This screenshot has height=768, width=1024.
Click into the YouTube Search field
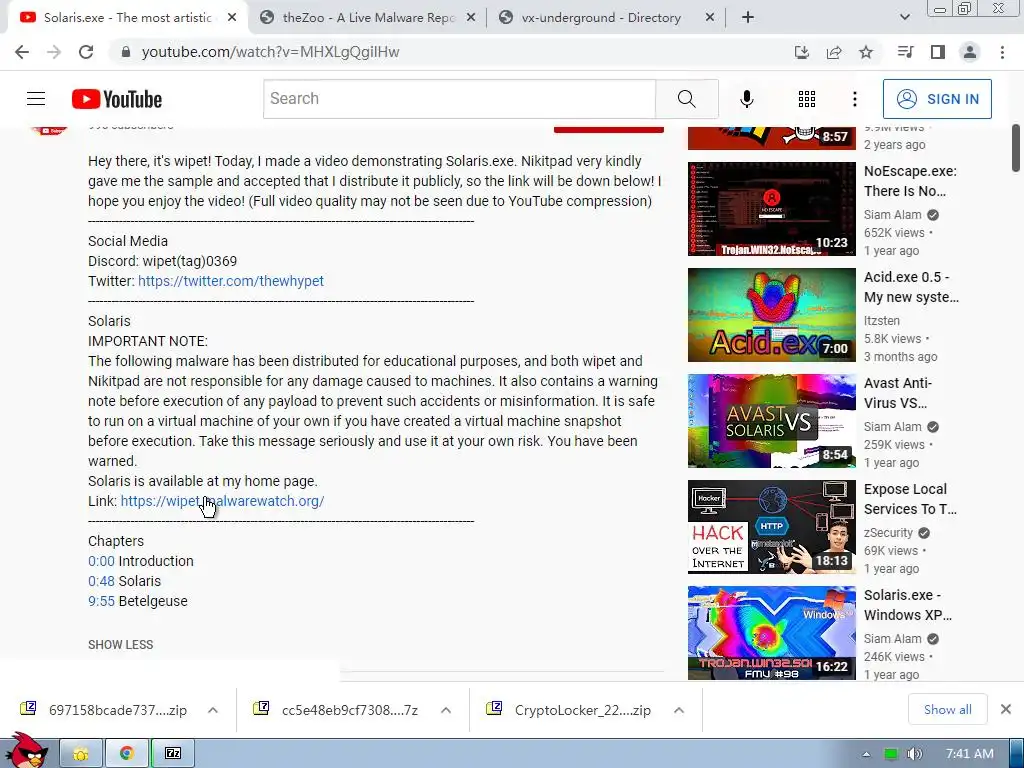pyautogui.click(x=459, y=99)
